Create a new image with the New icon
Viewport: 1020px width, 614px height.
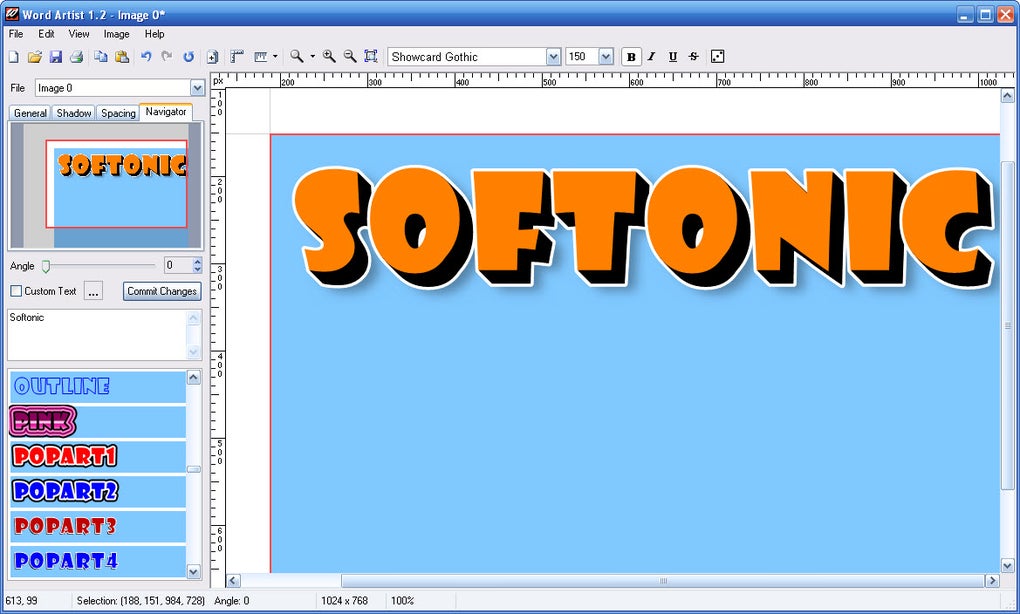point(14,57)
